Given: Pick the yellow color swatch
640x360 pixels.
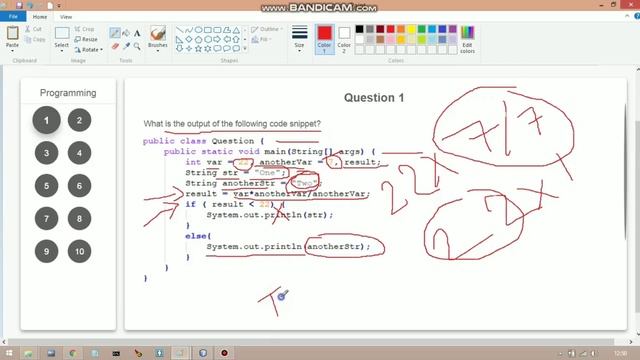Looking at the screenshot, I should point(411,29).
